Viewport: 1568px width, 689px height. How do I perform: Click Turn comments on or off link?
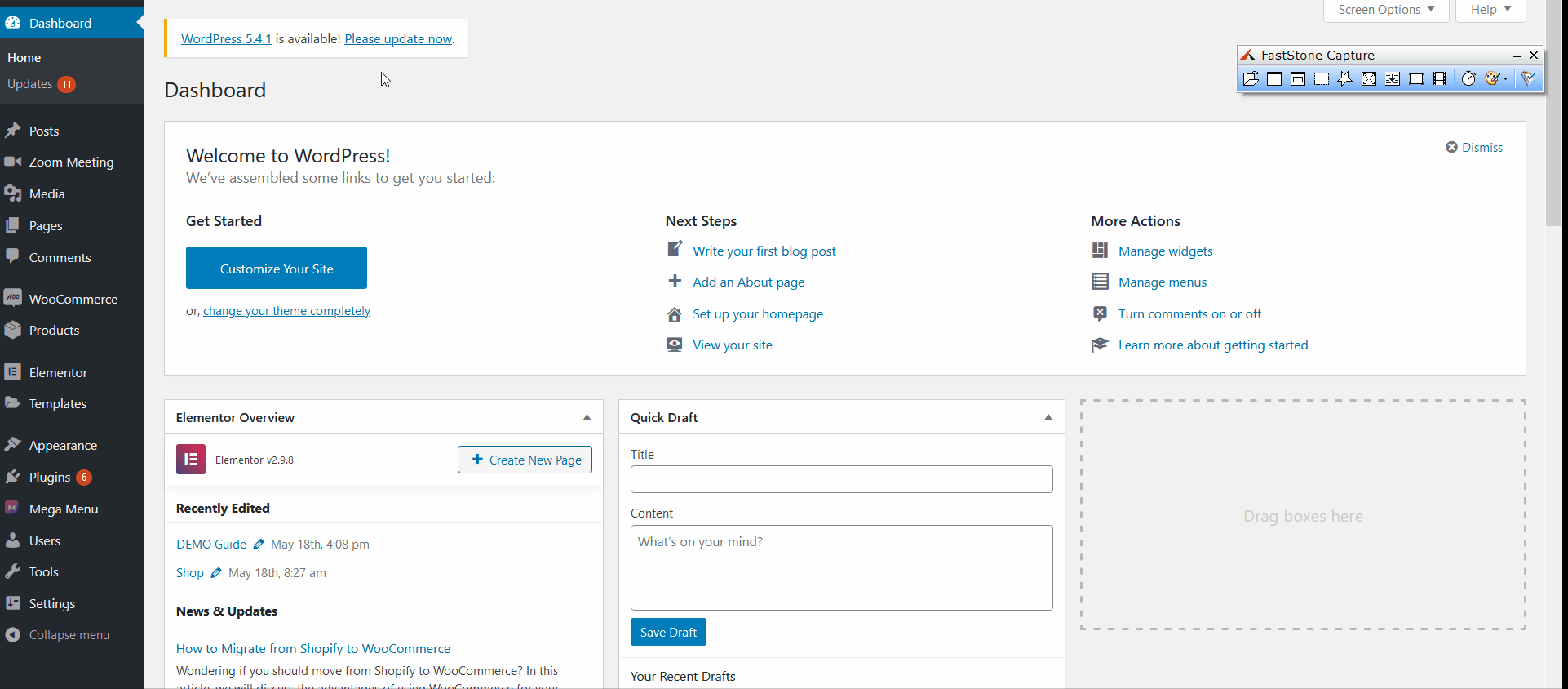tap(1189, 314)
